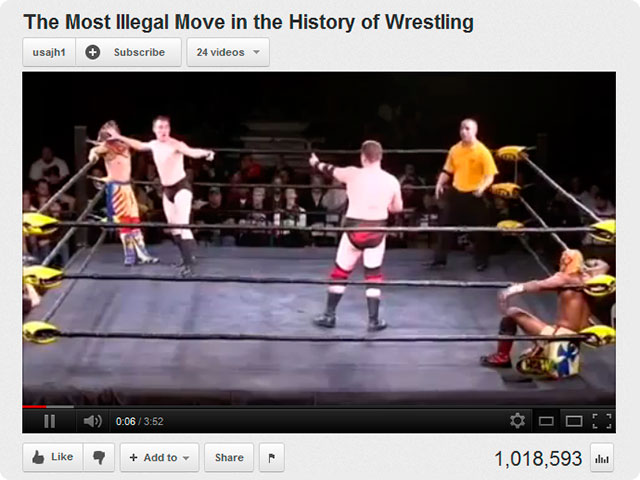This screenshot has height=480, width=640.
Task: Open the Add to playlist dropdown
Action: pyautogui.click(x=159, y=458)
